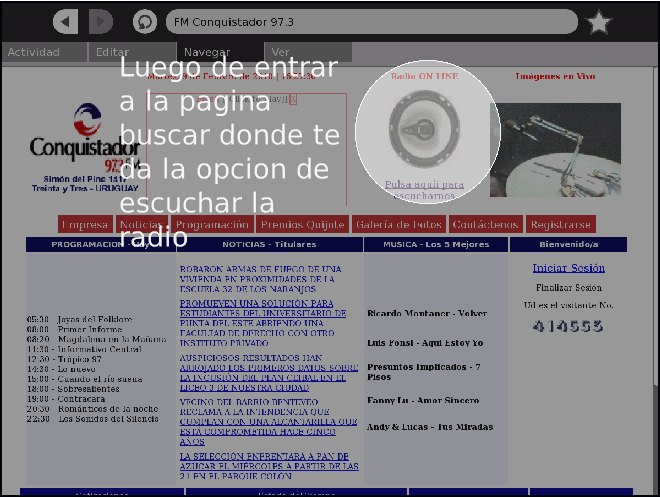Click the FM Conquistador 97.3 address field

[x=372, y=22]
